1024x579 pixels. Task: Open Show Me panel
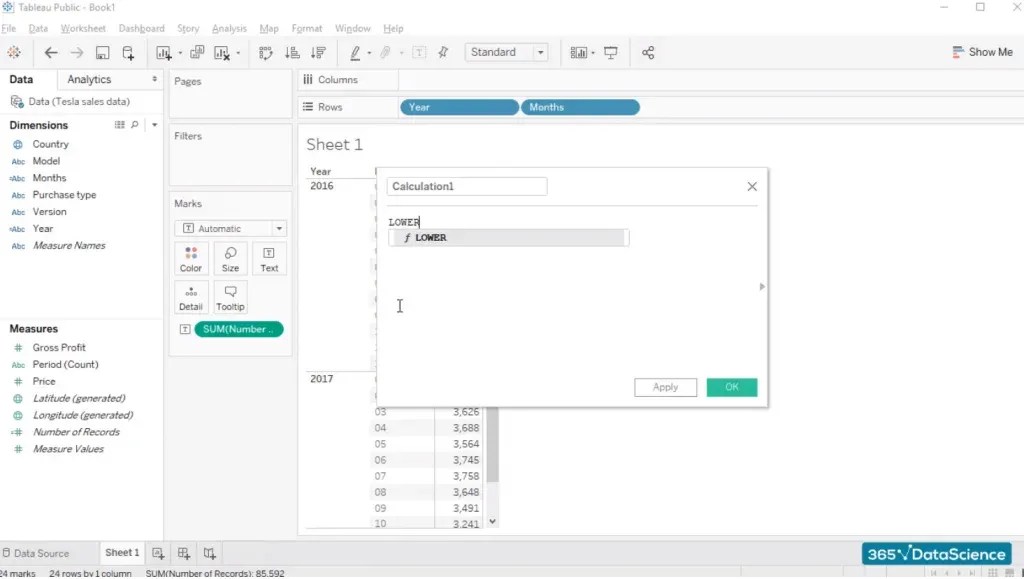tap(983, 51)
